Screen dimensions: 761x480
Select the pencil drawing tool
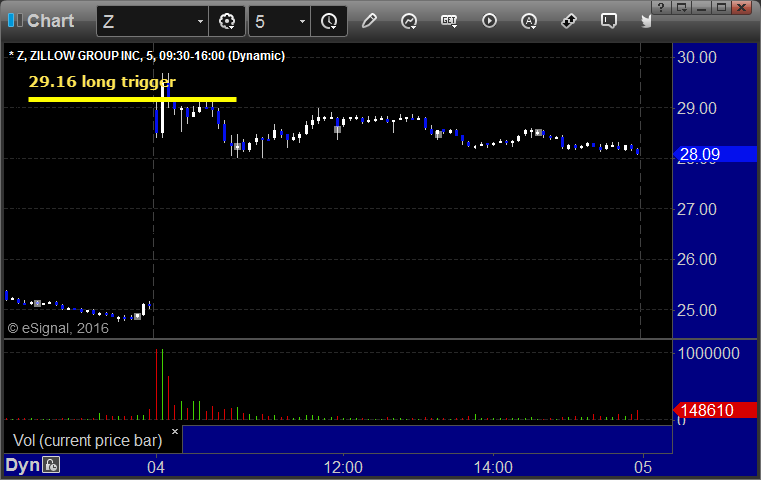(369, 21)
